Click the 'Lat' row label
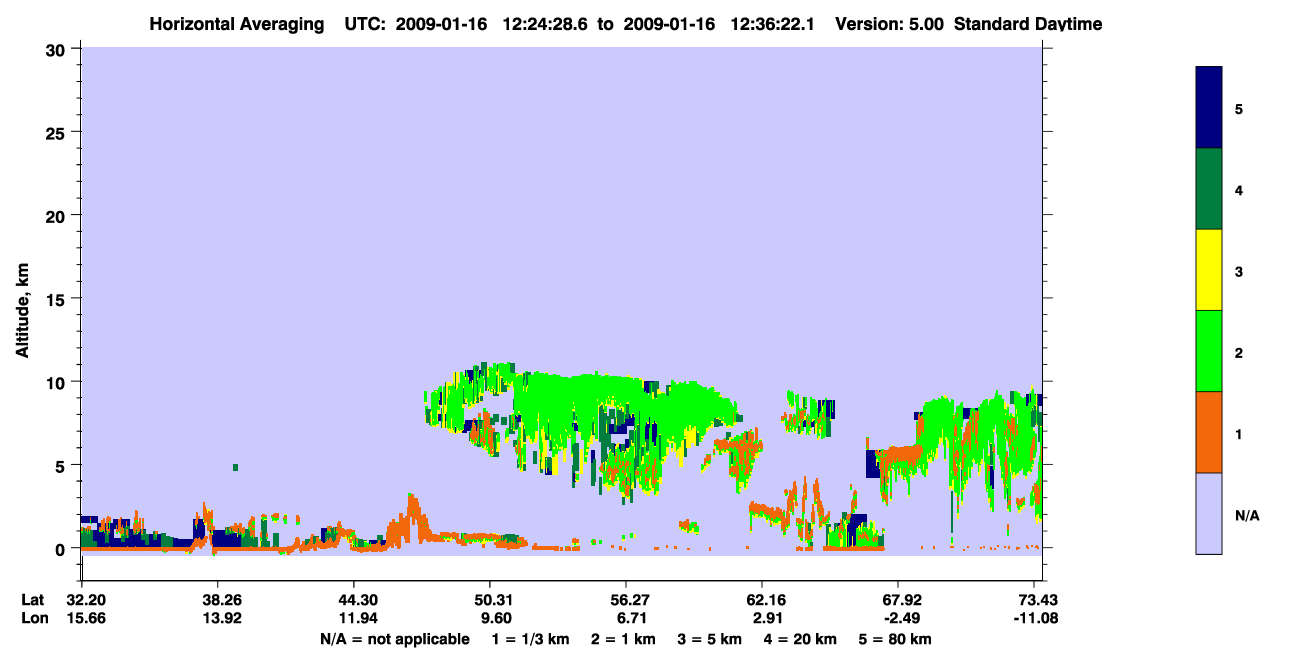The height and width of the screenshot is (667, 1300). [x=33, y=600]
